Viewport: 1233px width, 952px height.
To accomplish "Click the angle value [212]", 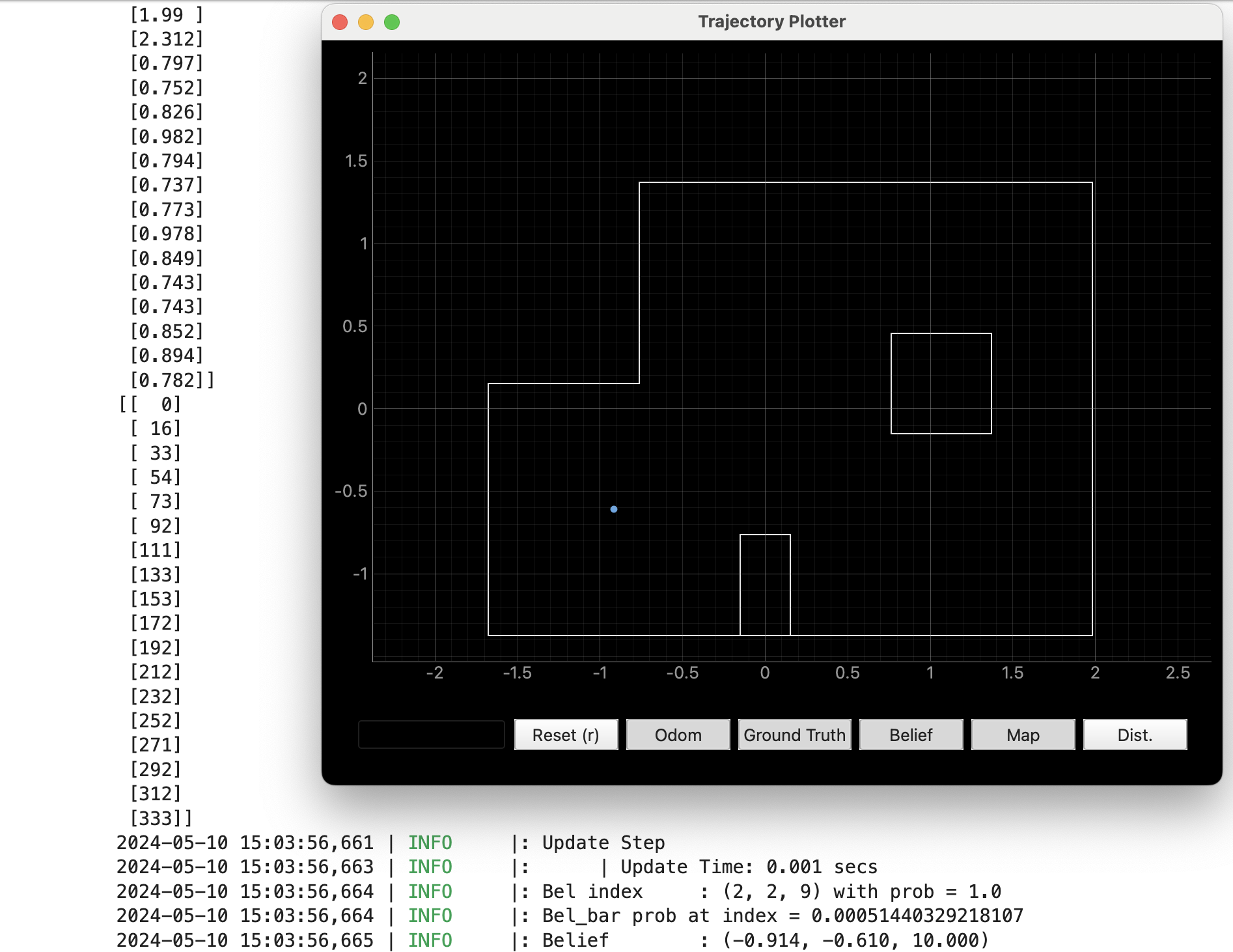I will pyautogui.click(x=156, y=672).
